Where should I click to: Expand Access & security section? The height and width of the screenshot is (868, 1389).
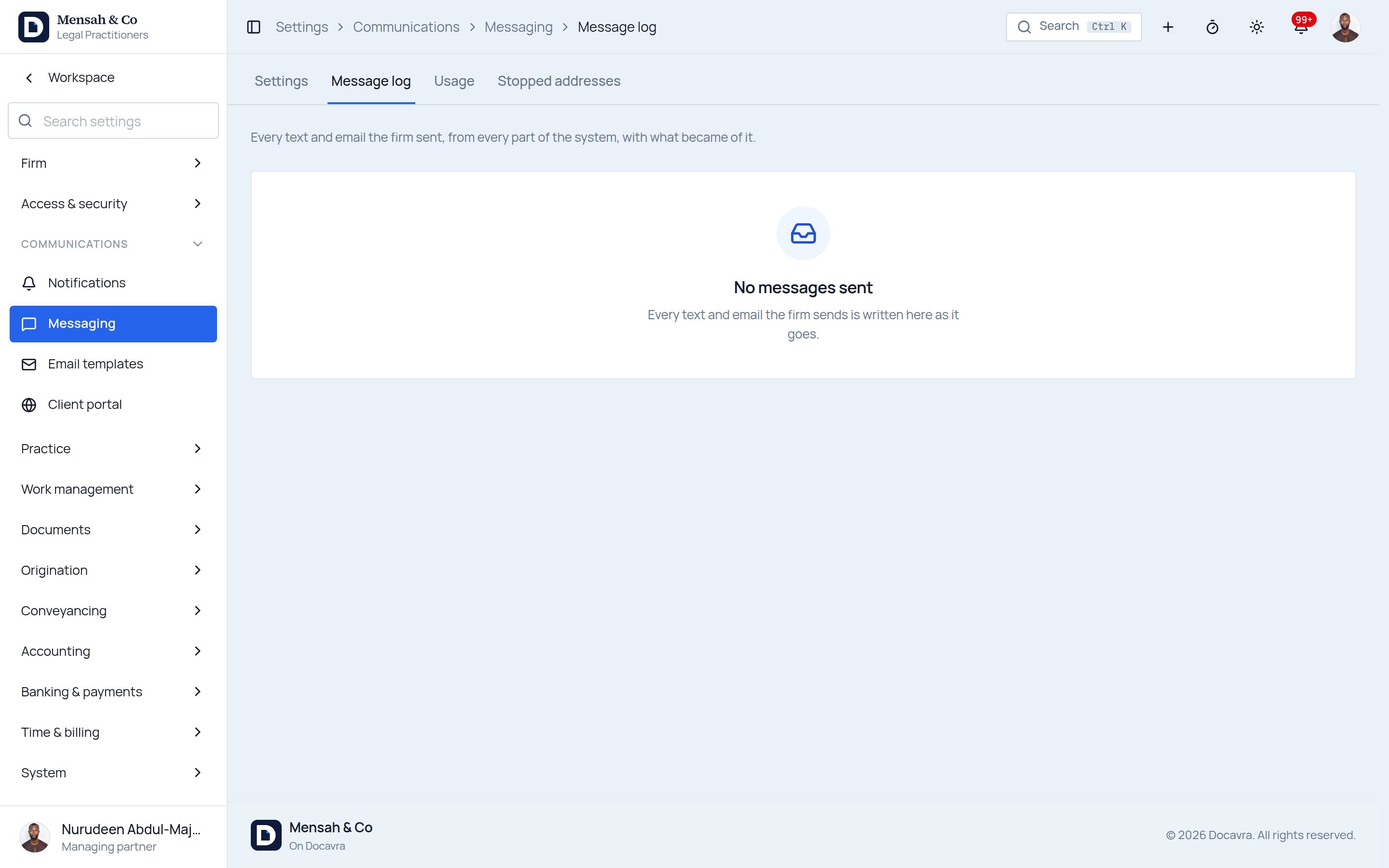pos(113,204)
